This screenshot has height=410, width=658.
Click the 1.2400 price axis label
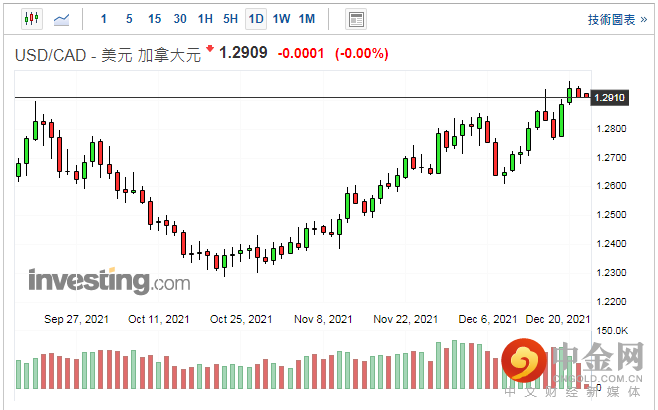pos(611,244)
